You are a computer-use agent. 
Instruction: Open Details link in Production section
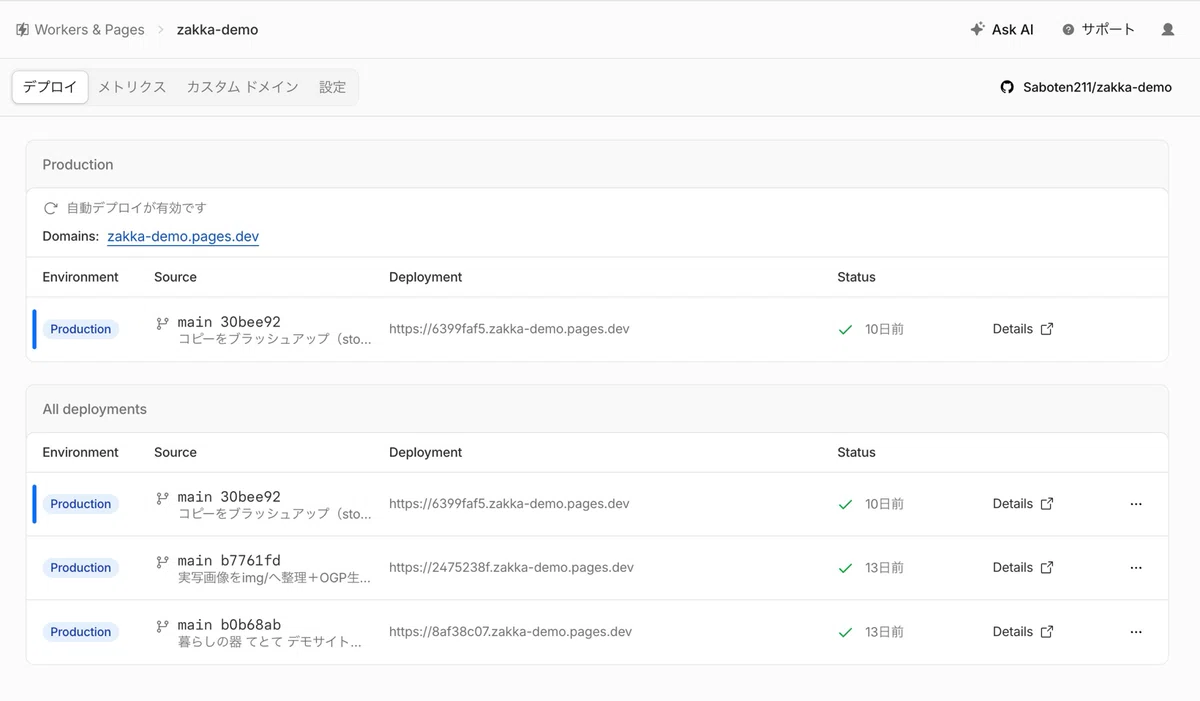[x=1012, y=329]
